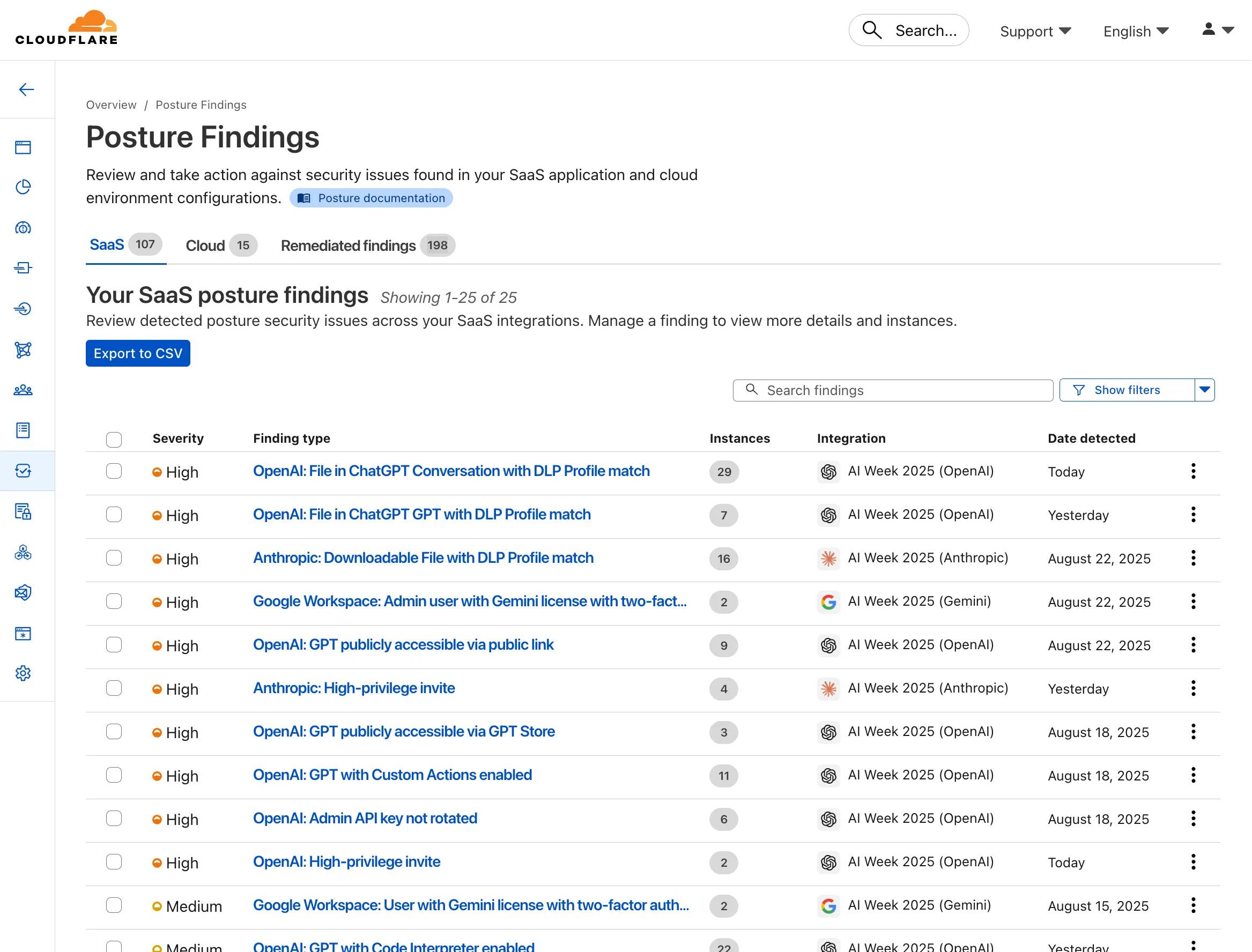Image resolution: width=1252 pixels, height=952 pixels.
Task: Select the Gateway monitoring gauge icon in sidebar
Action: [x=23, y=228]
